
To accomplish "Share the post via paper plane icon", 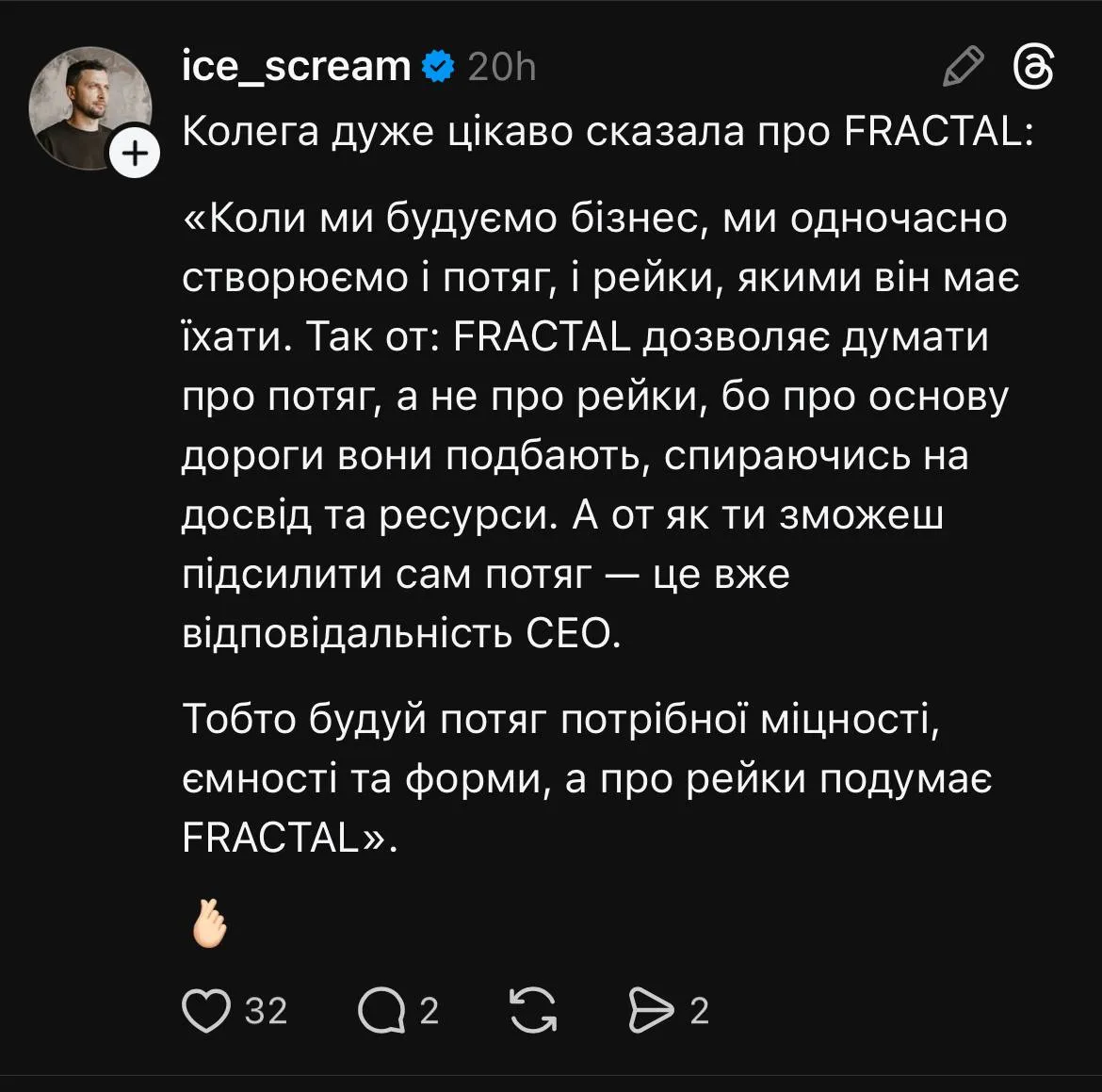I will click(x=651, y=1010).
